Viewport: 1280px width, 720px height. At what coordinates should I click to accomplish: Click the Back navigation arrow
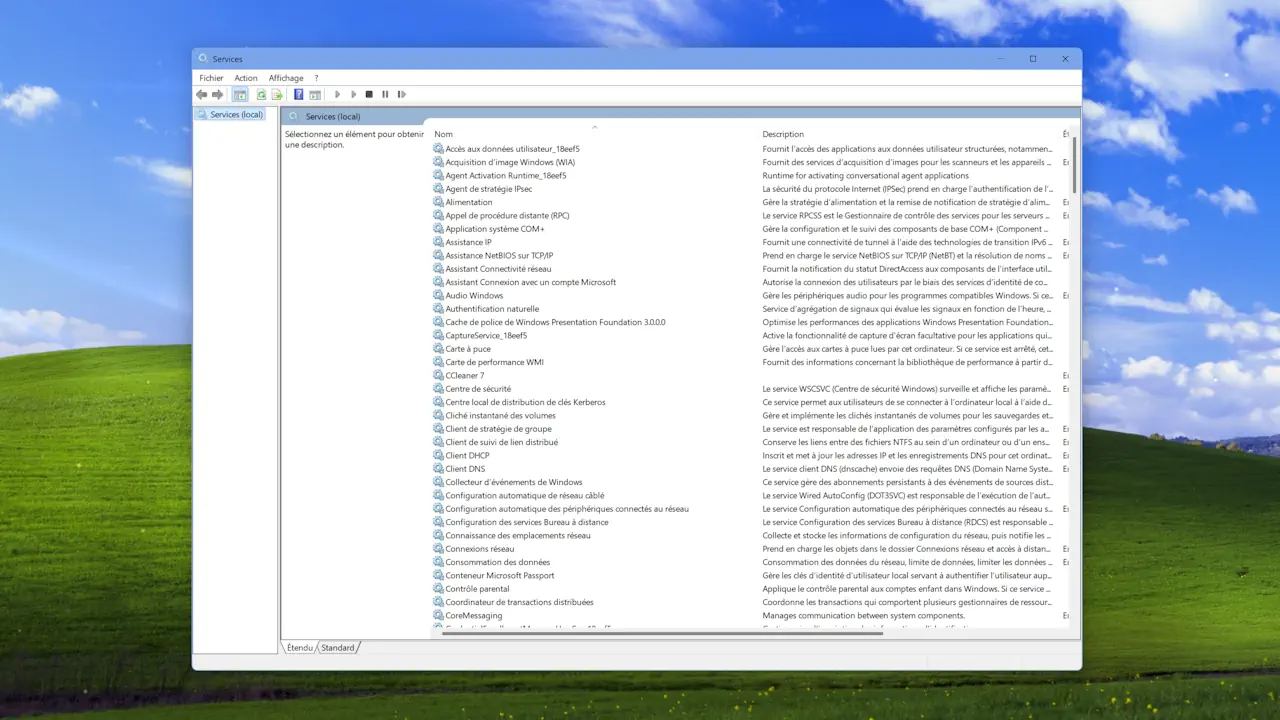click(201, 94)
